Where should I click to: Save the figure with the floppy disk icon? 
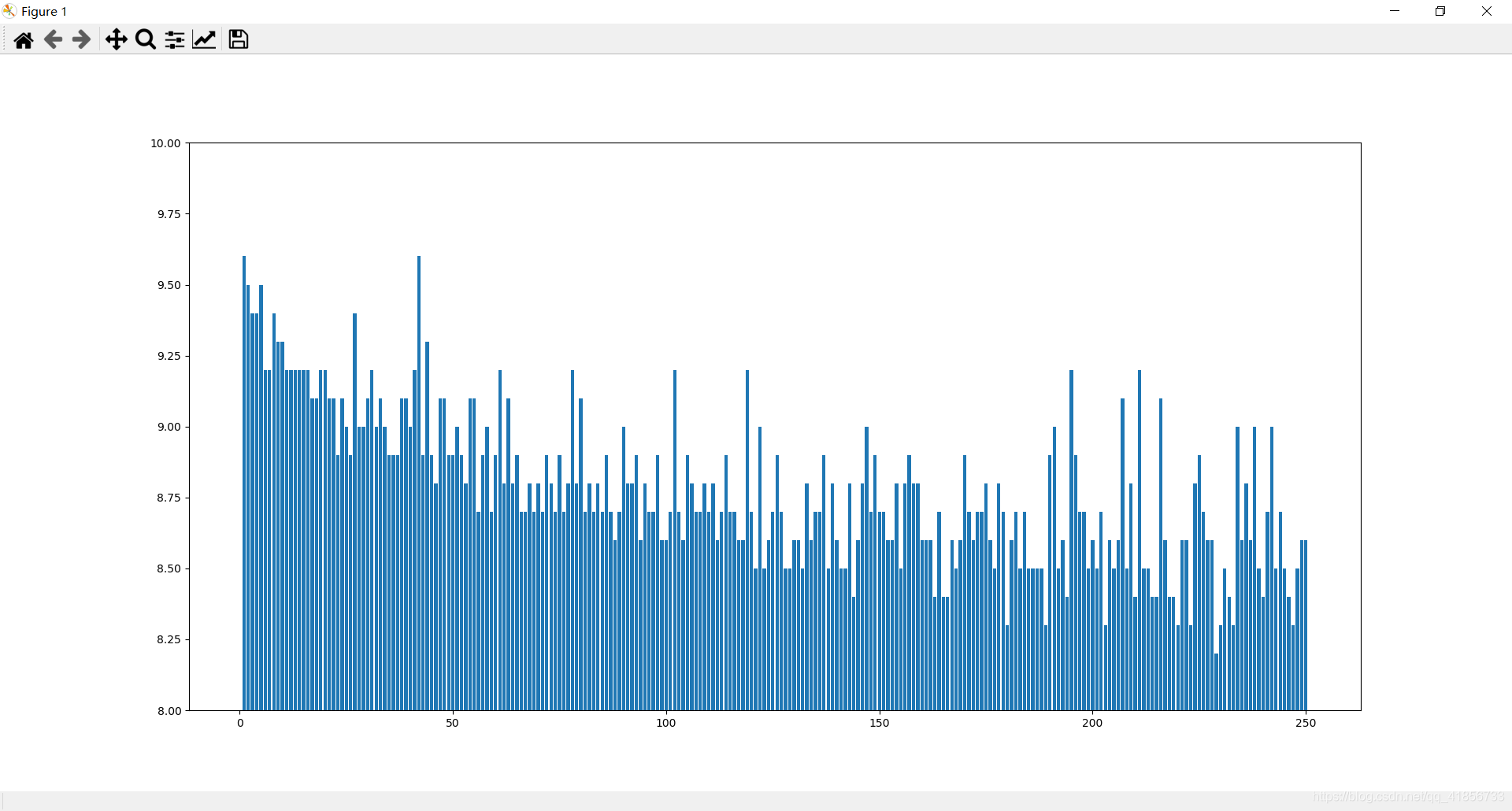239,39
